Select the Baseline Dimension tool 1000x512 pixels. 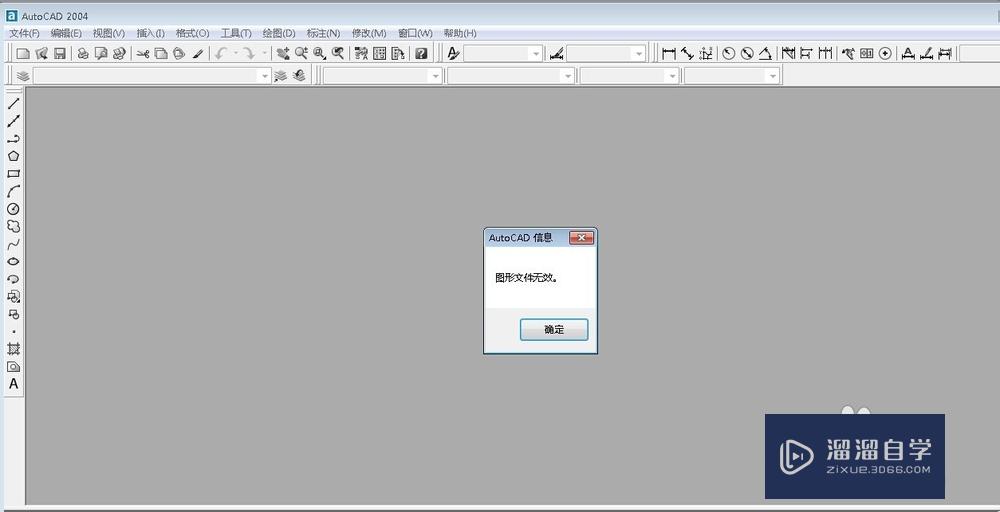point(806,54)
